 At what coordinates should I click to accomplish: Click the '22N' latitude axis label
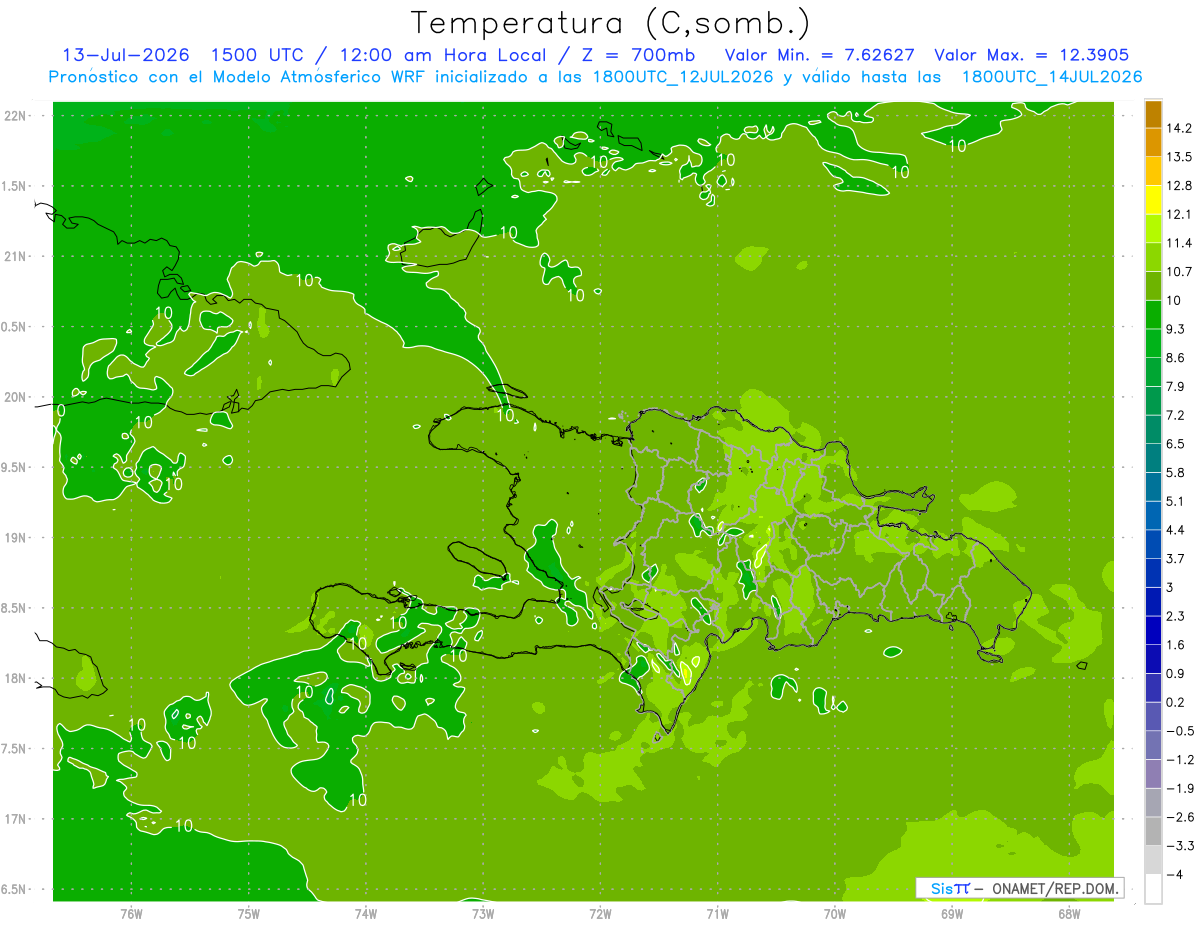(x=15, y=116)
